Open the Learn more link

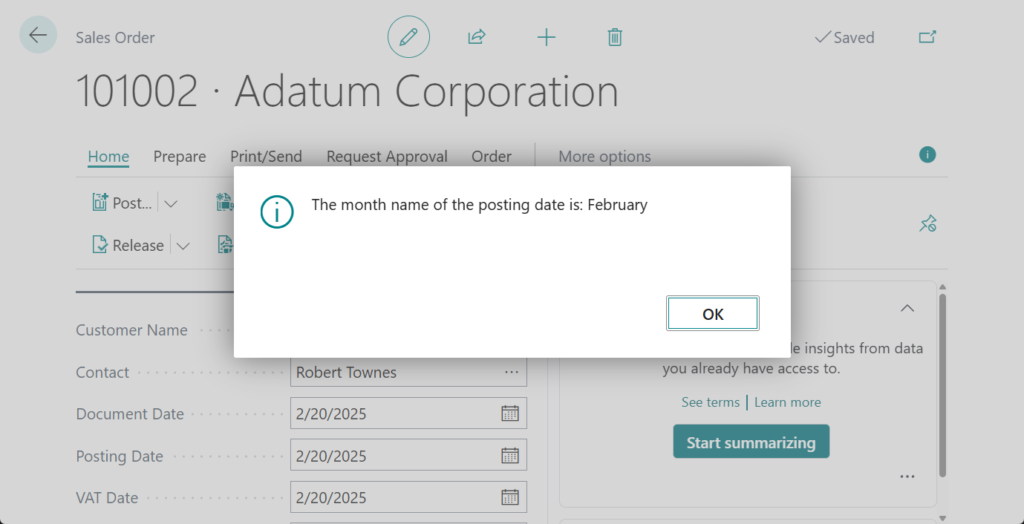click(787, 402)
